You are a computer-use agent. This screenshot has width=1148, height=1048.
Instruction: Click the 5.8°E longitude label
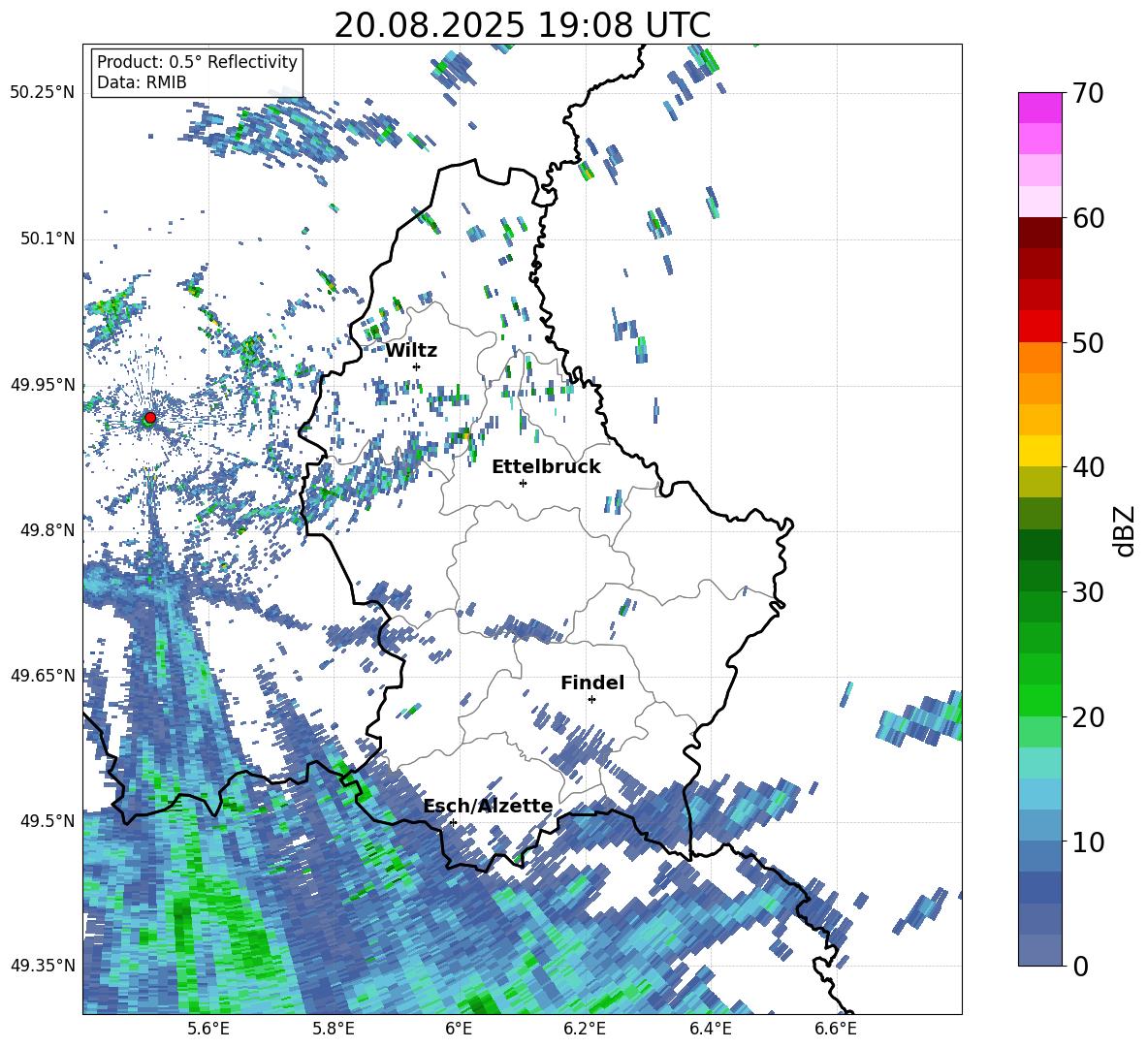[334, 1029]
